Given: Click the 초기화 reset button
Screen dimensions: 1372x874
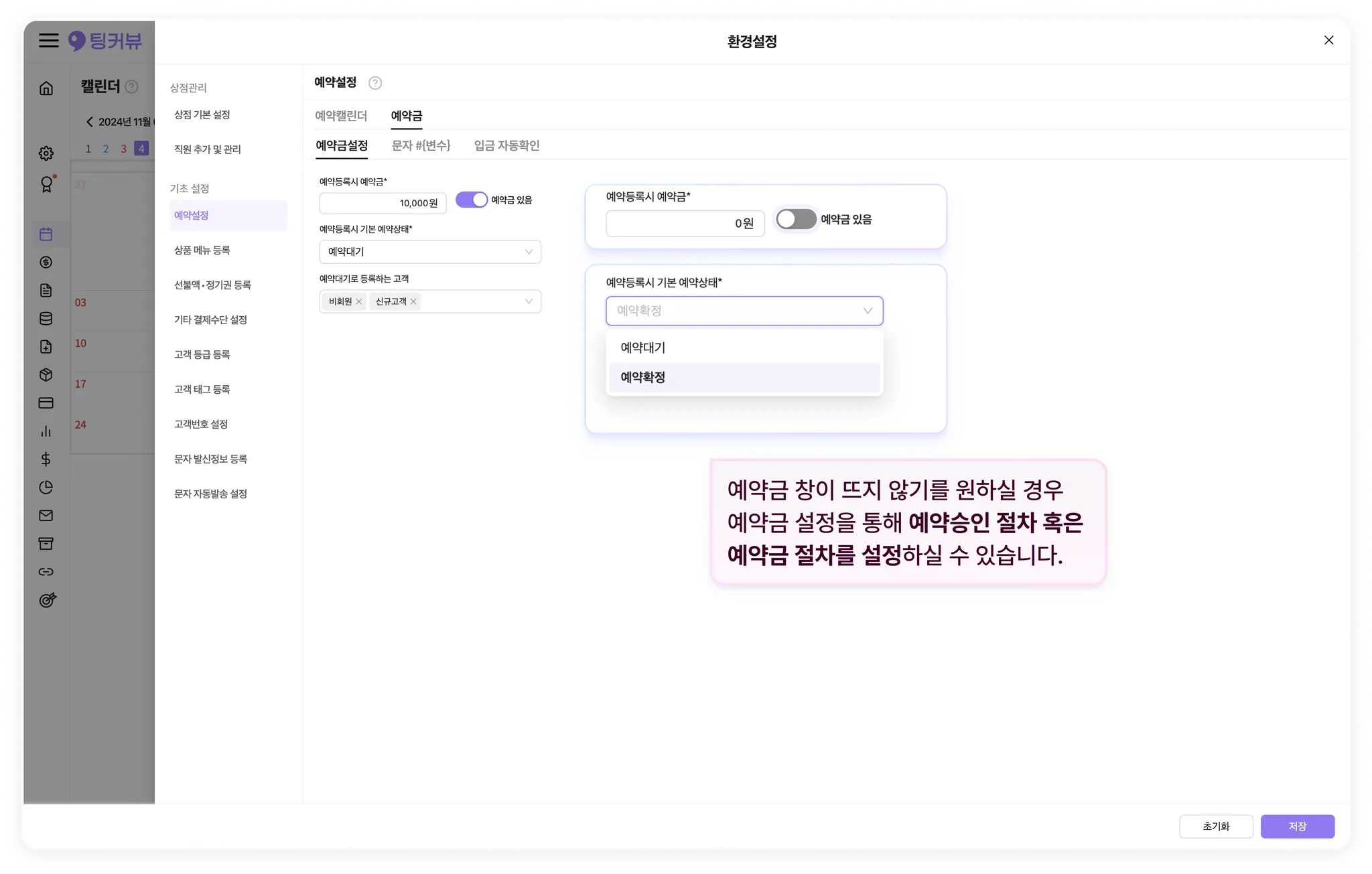Looking at the screenshot, I should tap(1215, 826).
